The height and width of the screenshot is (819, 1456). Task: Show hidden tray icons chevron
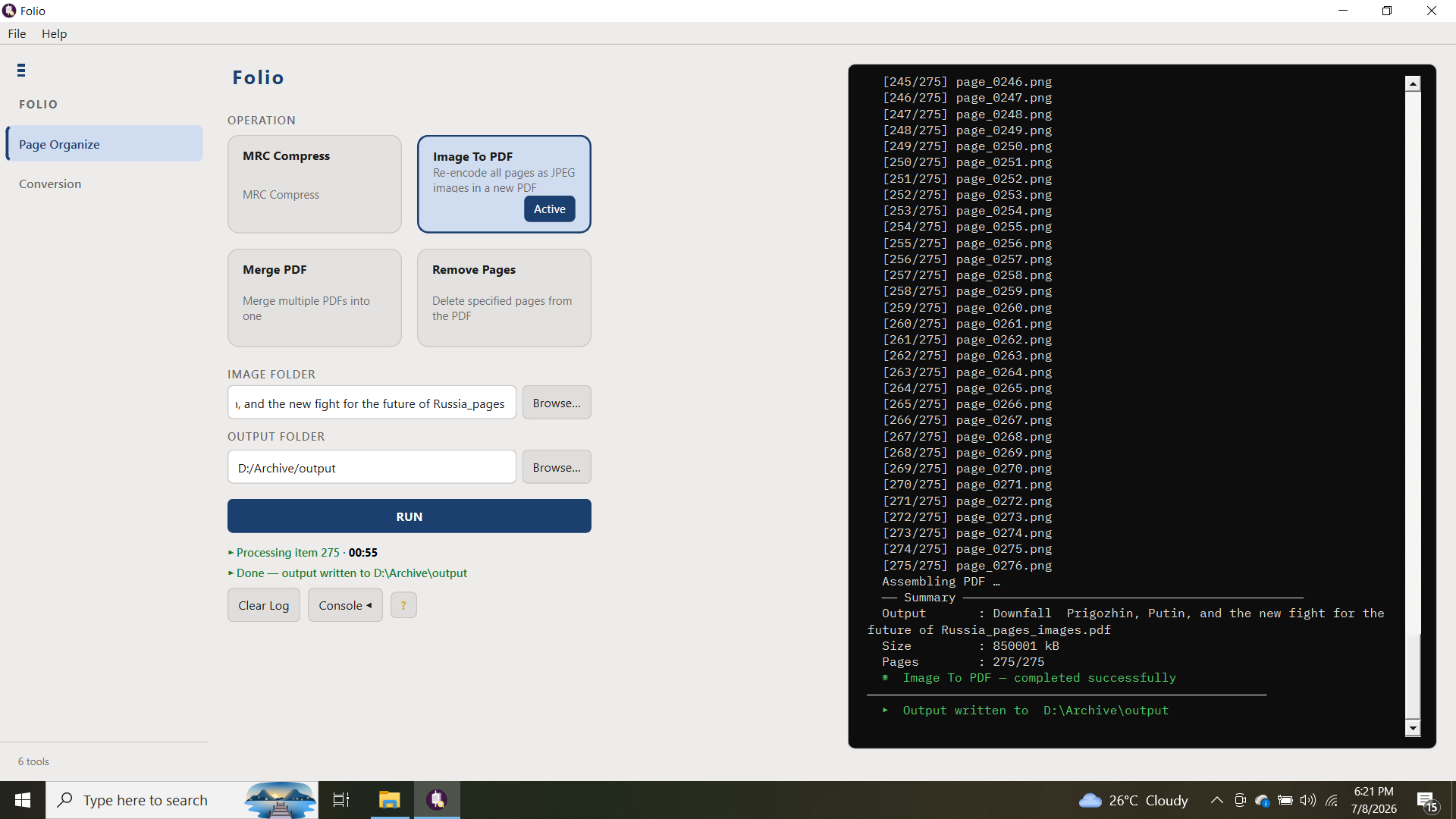tap(1216, 801)
